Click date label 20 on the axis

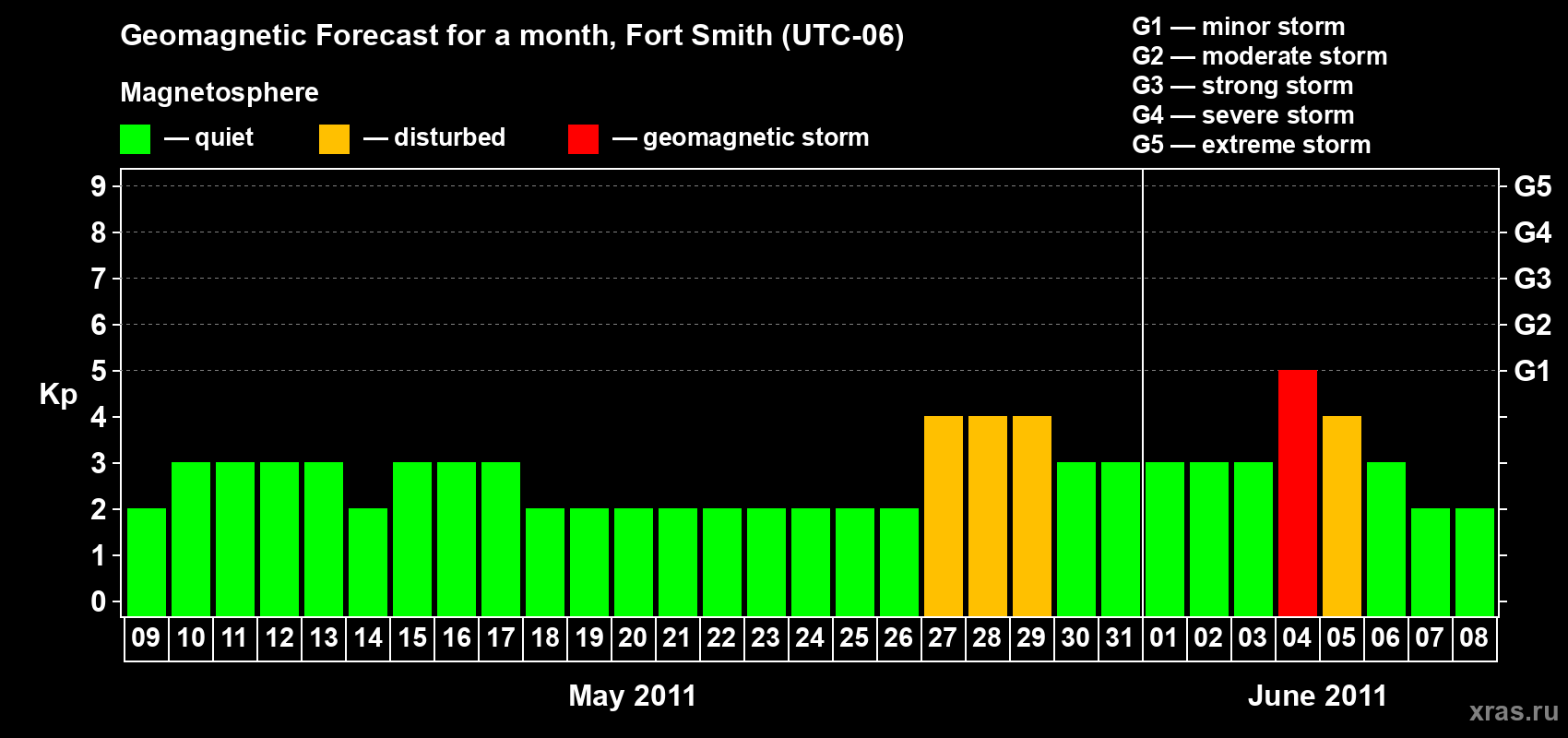click(634, 637)
